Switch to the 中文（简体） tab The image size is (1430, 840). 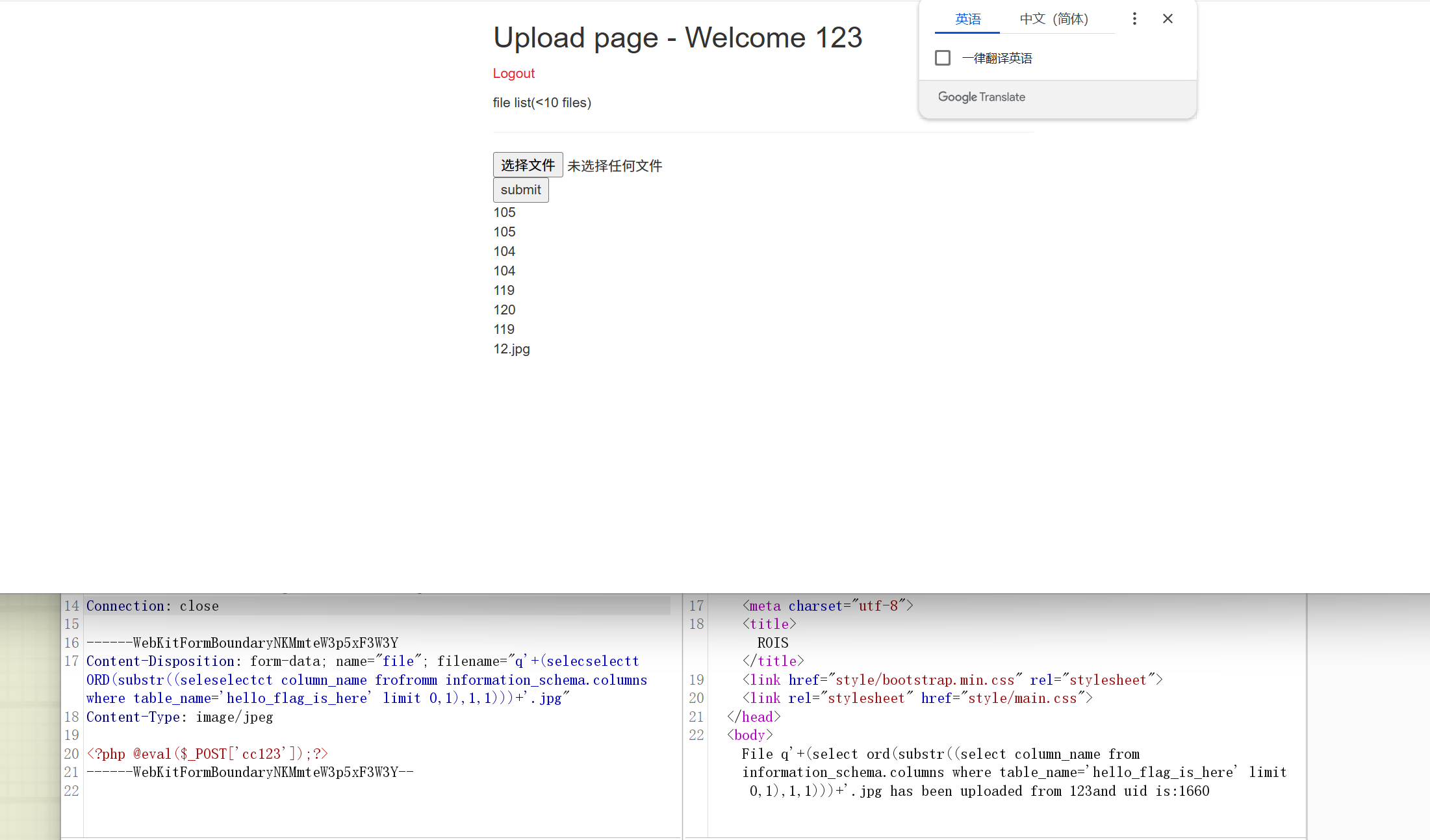click(x=1054, y=19)
